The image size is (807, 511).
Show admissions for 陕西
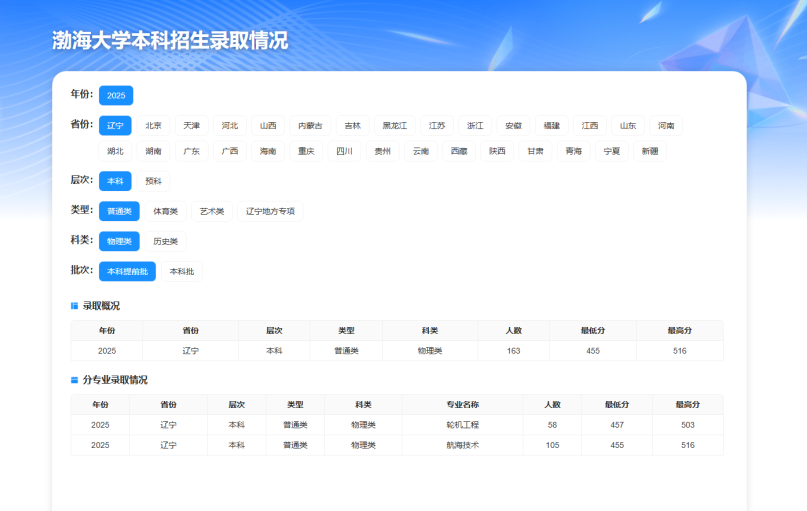coord(497,151)
